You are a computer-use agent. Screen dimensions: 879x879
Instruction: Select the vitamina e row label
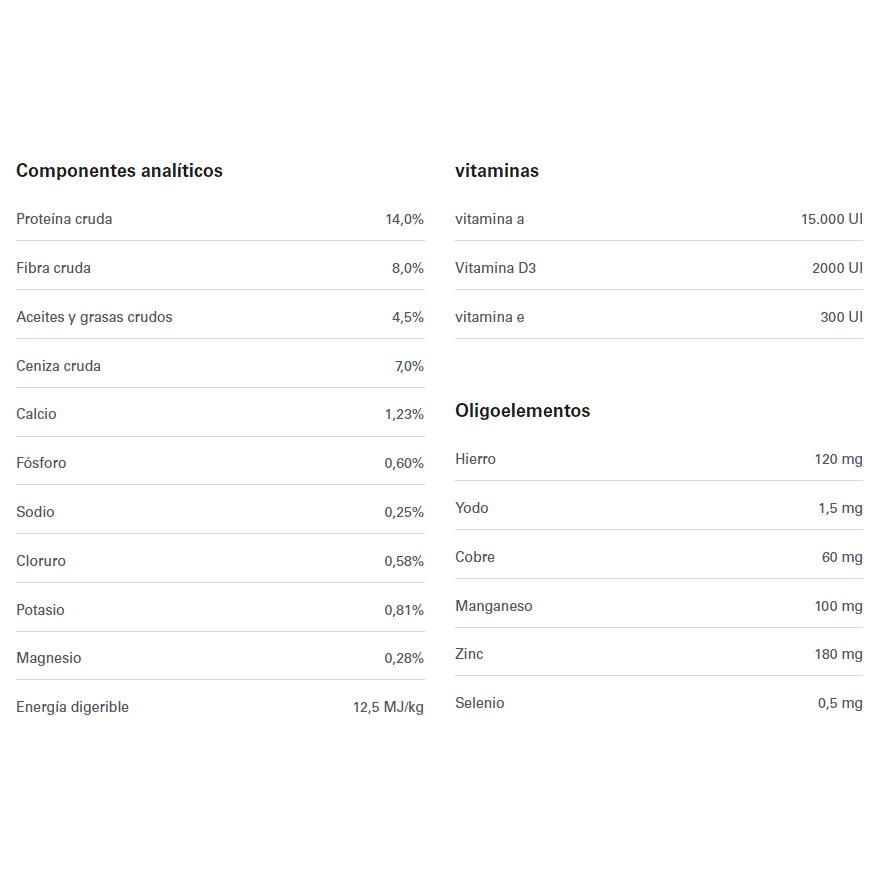(489, 317)
